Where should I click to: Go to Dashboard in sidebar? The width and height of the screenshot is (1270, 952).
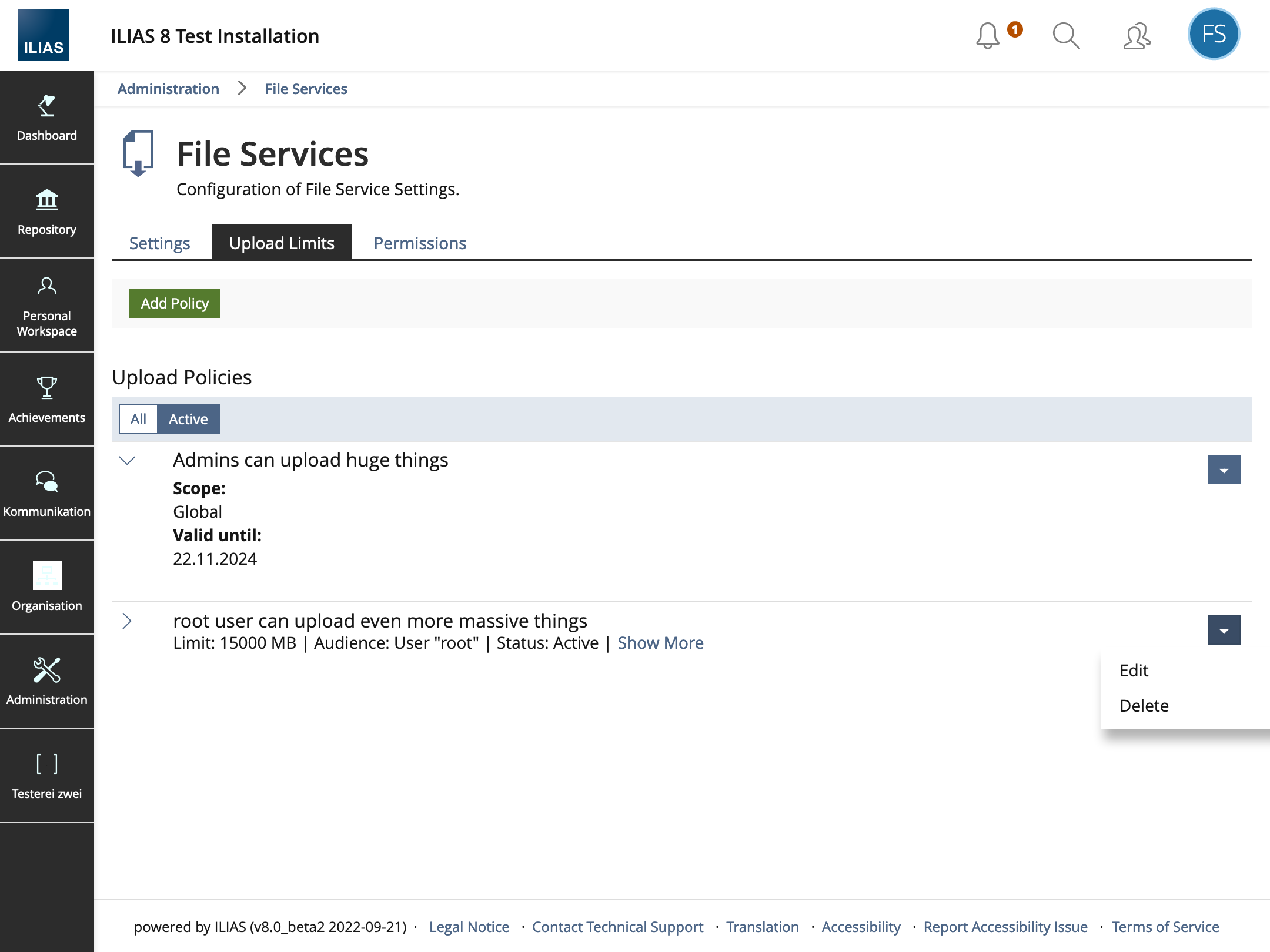point(47,118)
